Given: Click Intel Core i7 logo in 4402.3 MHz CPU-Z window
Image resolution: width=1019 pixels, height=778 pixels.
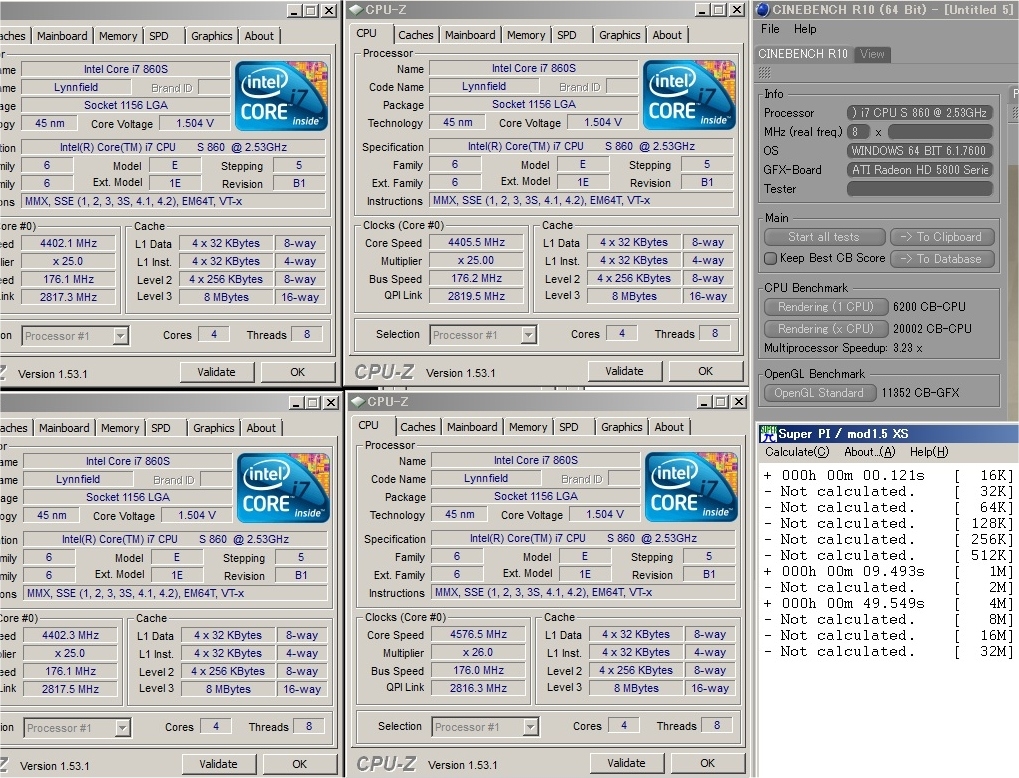Looking at the screenshot, I should coord(283,488).
